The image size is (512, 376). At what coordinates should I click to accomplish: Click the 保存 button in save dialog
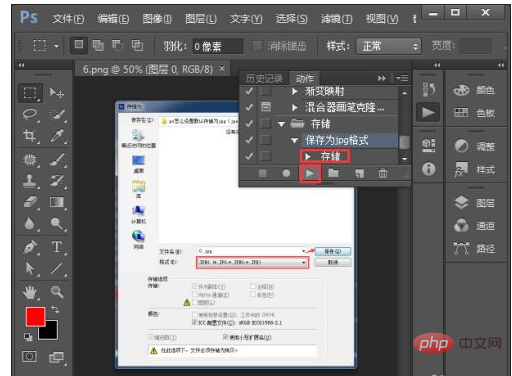[333, 251]
